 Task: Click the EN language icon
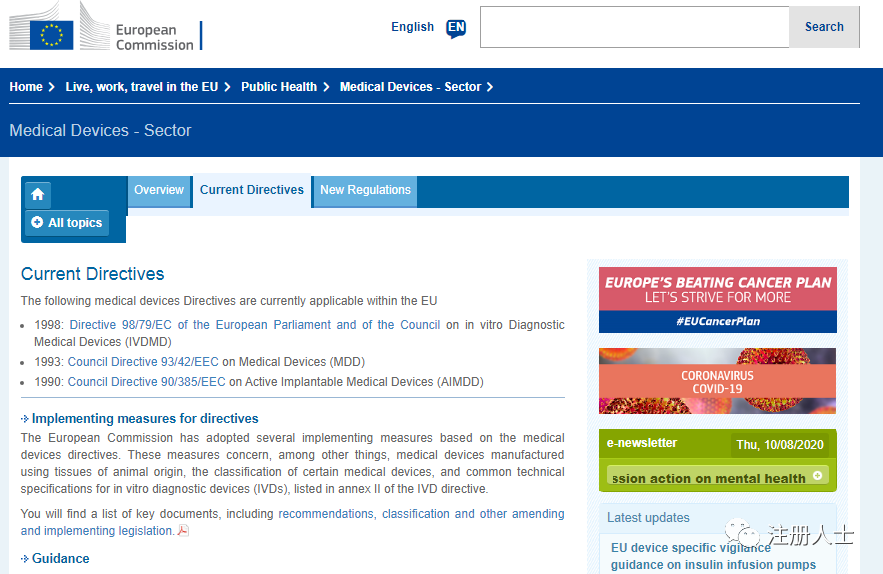click(456, 28)
